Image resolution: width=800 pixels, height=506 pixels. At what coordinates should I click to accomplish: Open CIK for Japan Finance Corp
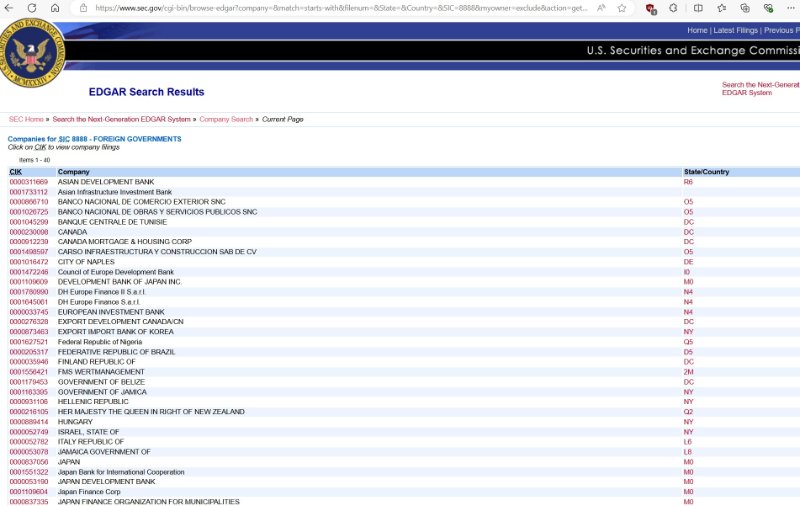pyautogui.click(x=29, y=492)
